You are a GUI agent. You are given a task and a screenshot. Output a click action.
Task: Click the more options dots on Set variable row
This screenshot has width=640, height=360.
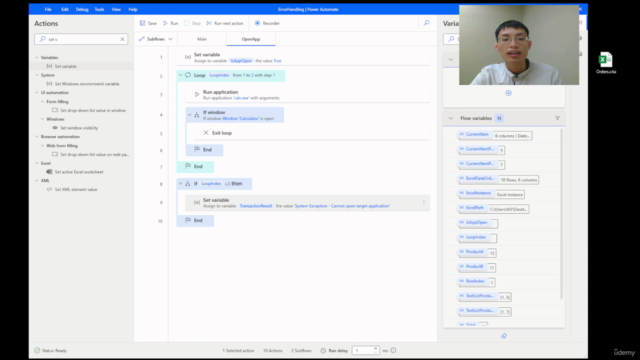(424, 203)
